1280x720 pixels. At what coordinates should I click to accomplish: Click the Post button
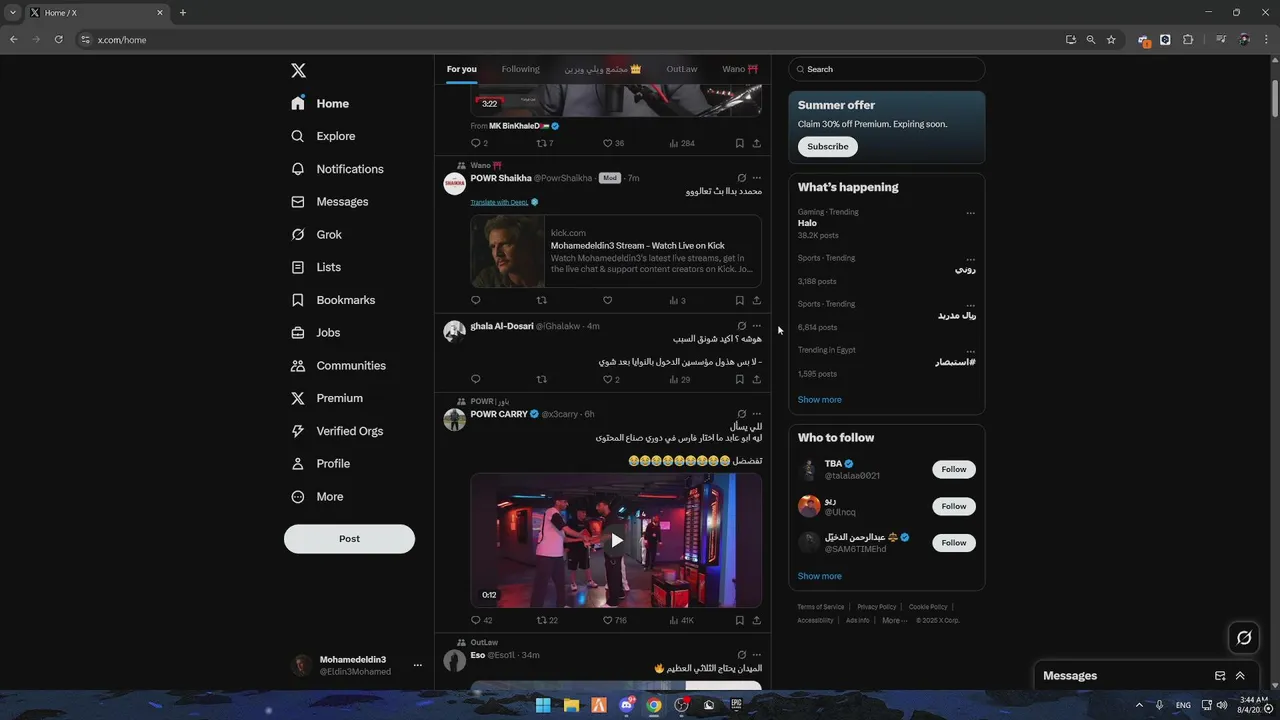pyautogui.click(x=349, y=538)
